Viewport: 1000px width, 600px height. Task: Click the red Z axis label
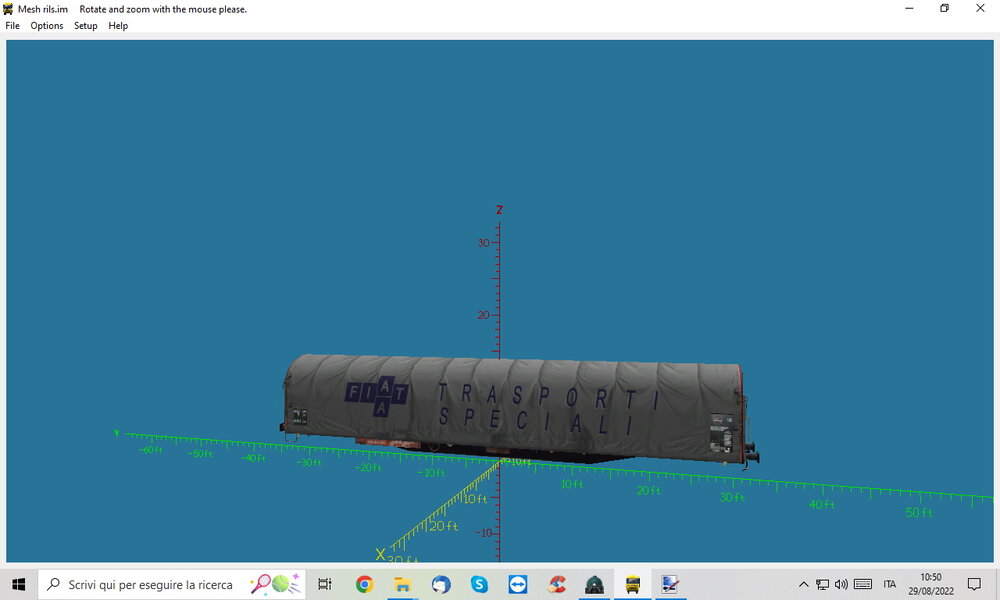499,210
